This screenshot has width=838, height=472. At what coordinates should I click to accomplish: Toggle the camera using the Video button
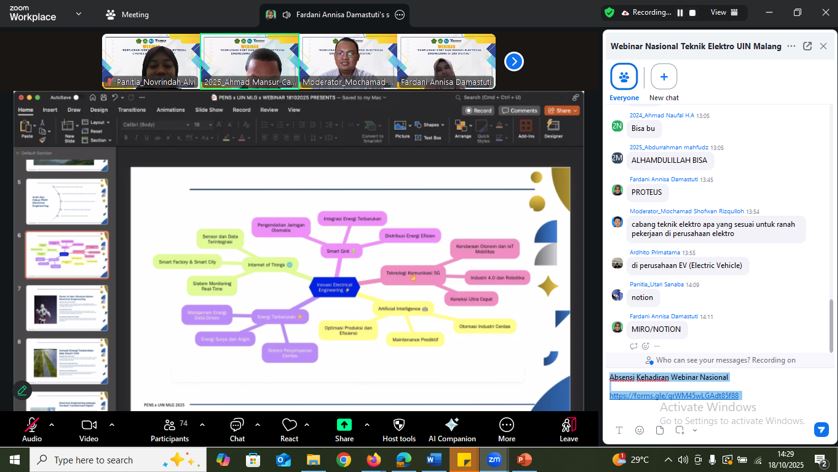[x=89, y=425]
